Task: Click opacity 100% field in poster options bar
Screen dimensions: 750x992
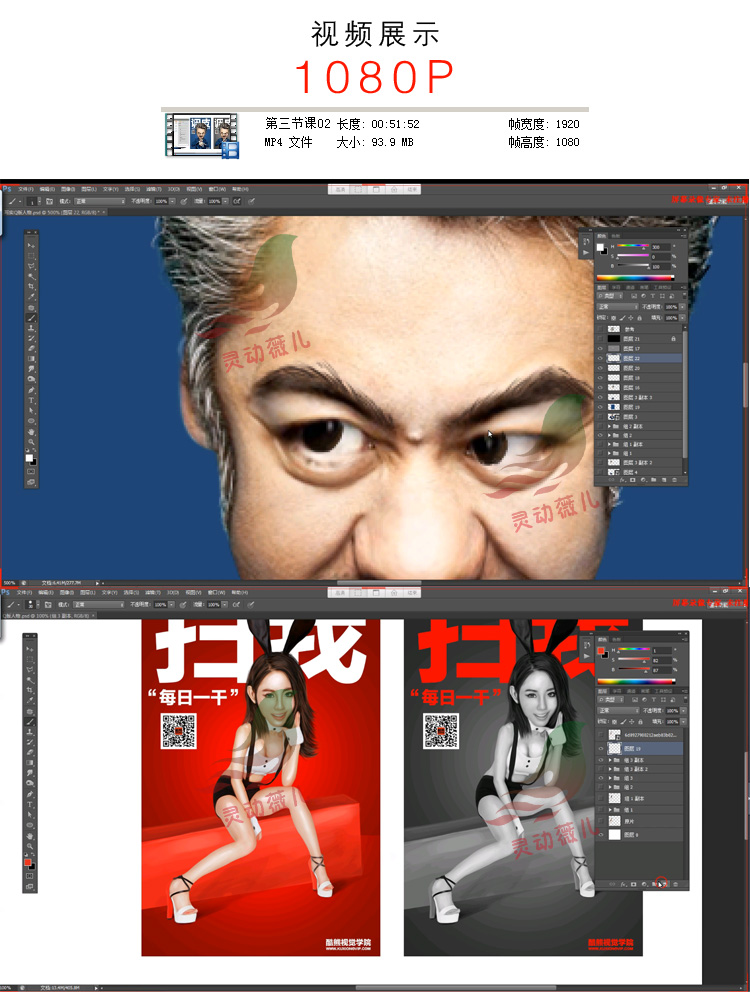Action: (x=161, y=604)
